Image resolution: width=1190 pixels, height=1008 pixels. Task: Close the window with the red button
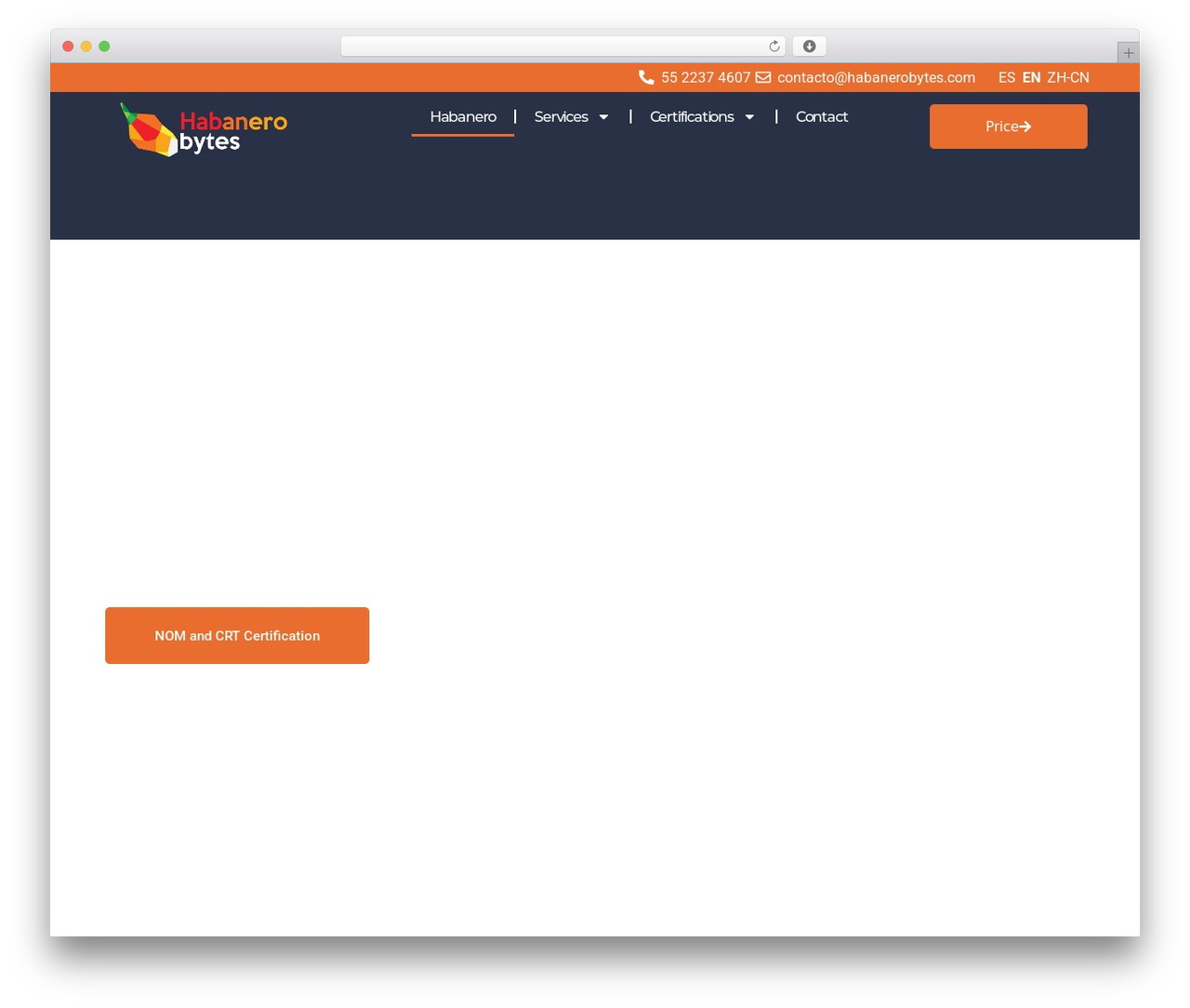[68, 46]
